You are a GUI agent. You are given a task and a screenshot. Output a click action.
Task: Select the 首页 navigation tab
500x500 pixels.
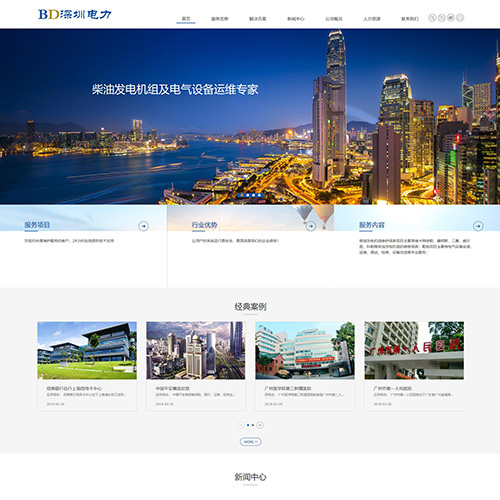186,19
